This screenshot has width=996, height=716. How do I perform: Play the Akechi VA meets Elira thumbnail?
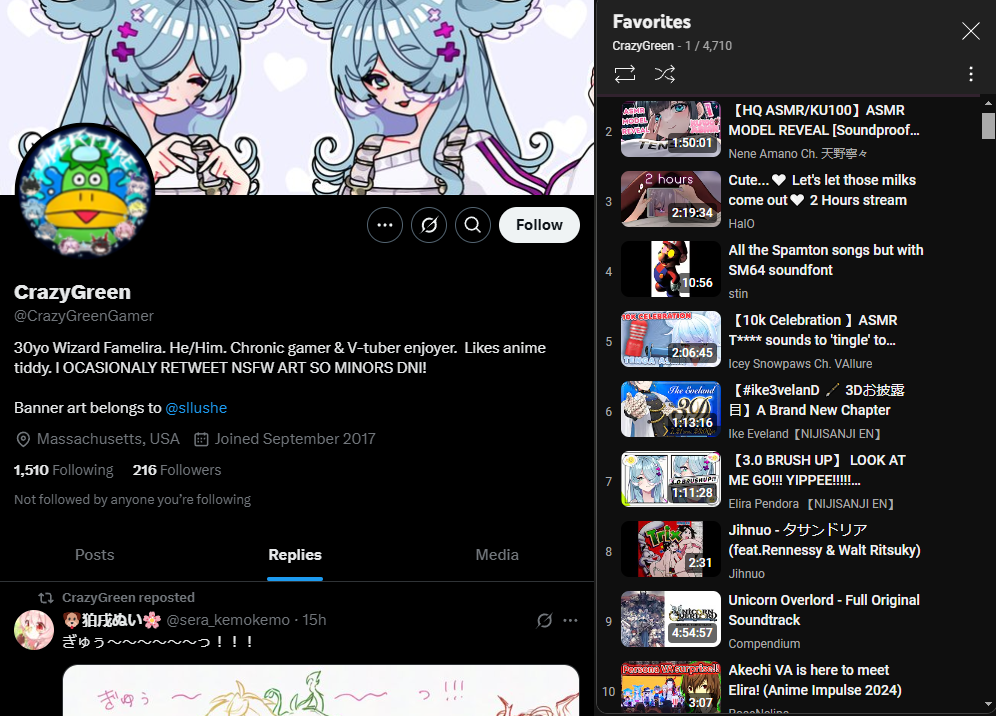tap(671, 689)
